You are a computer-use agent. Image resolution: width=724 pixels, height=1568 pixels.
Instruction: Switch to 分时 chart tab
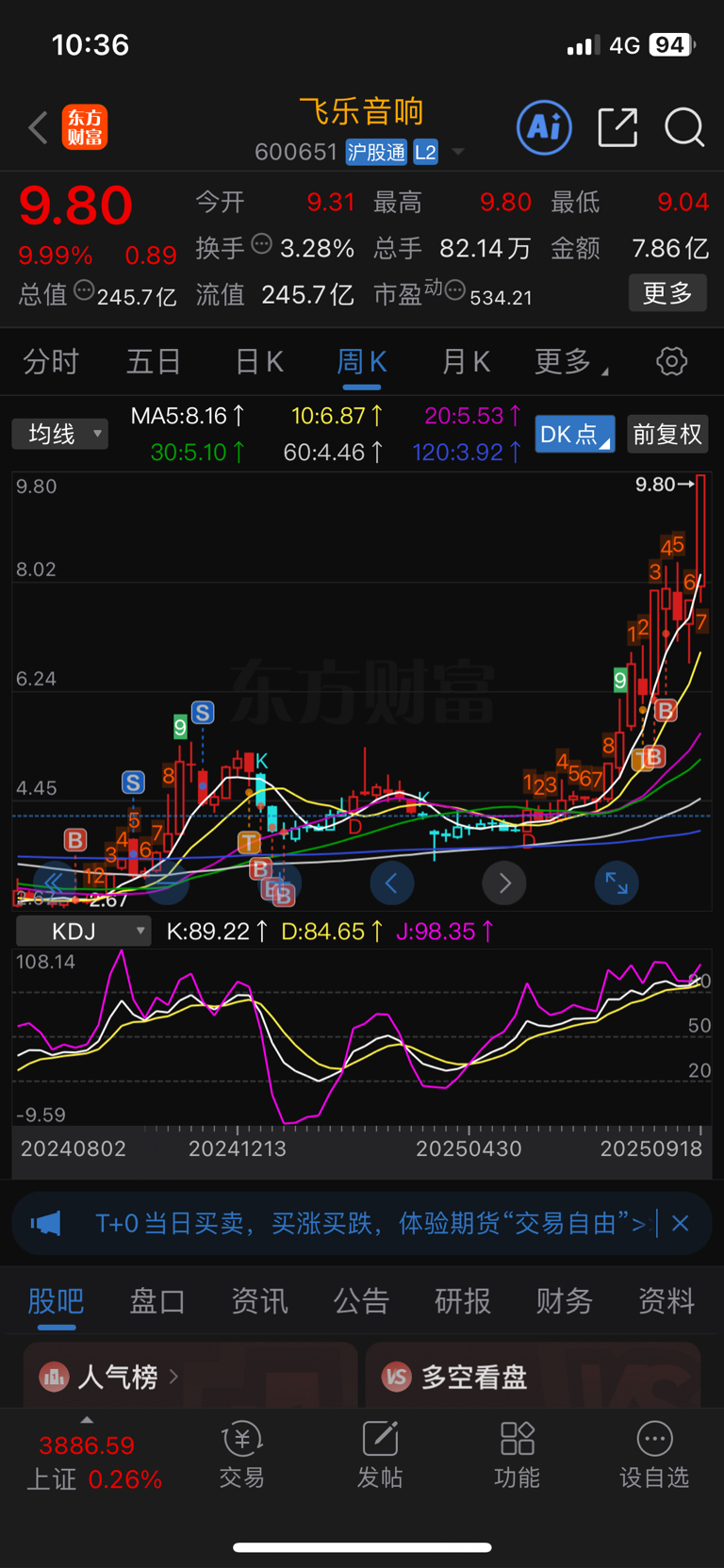(51, 361)
